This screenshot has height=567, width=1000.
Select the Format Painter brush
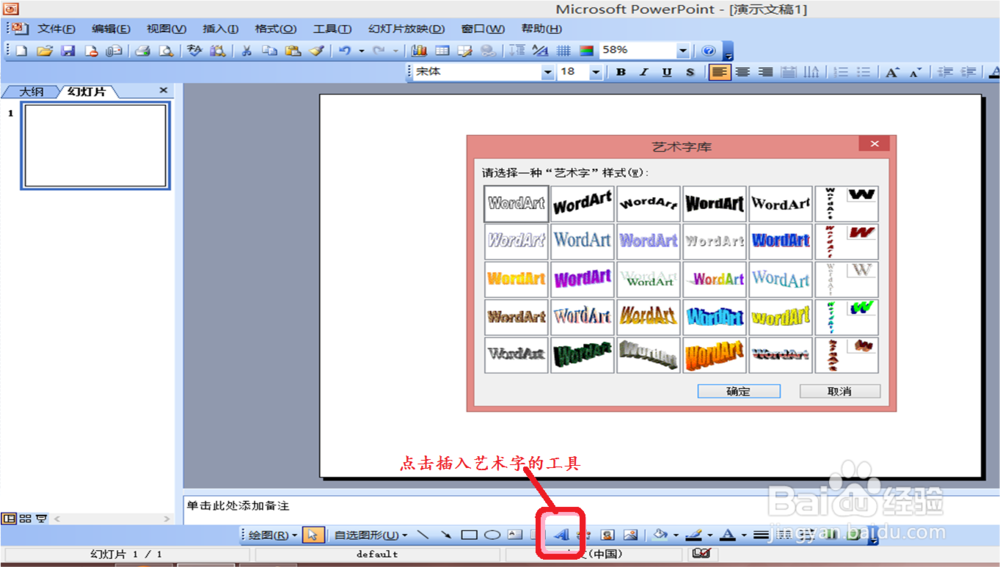pos(317,50)
